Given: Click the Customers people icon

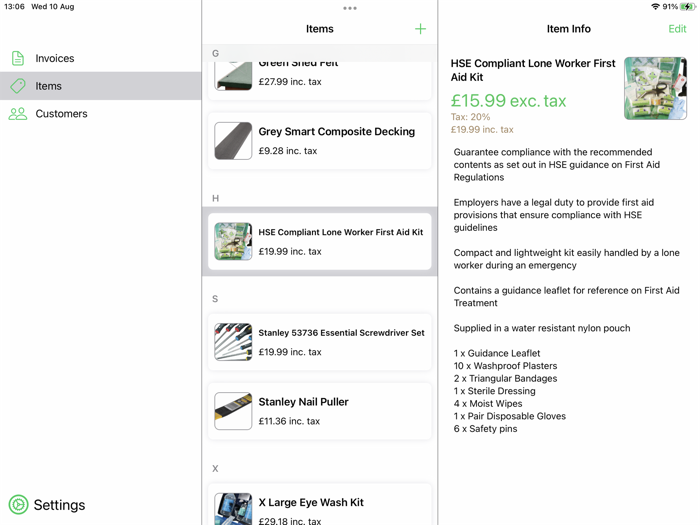Looking at the screenshot, I should 18,114.
